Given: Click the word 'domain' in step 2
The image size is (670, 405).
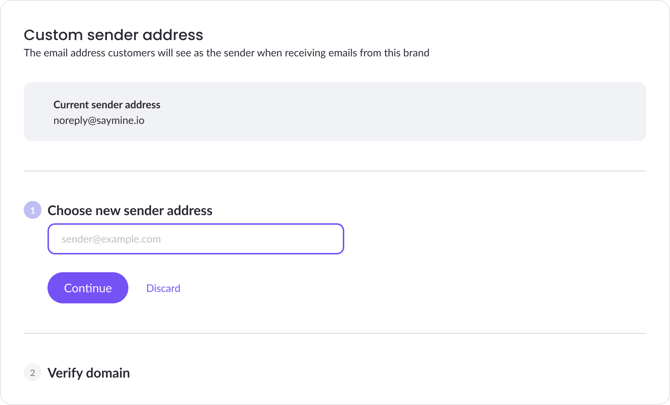Looking at the screenshot, I should (x=107, y=373).
